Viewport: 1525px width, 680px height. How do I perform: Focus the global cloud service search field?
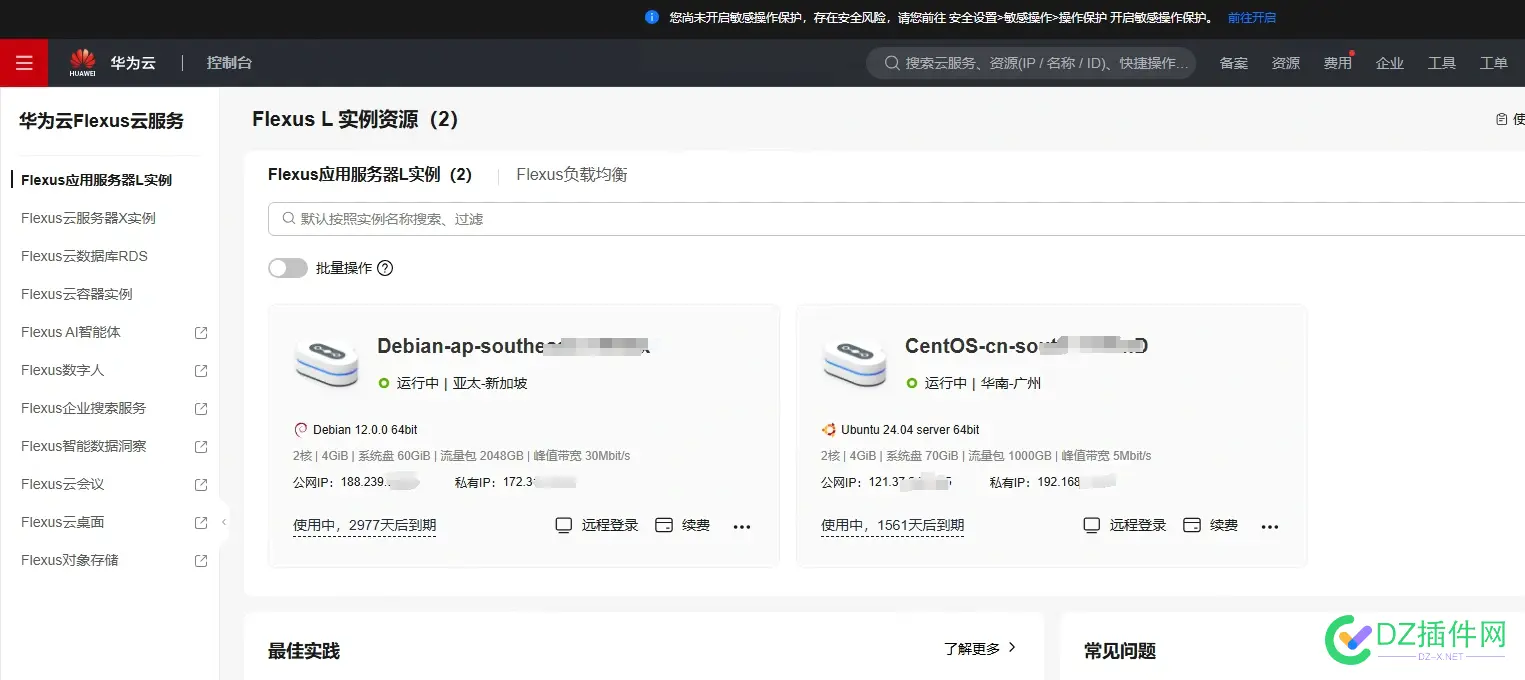(x=1031, y=63)
